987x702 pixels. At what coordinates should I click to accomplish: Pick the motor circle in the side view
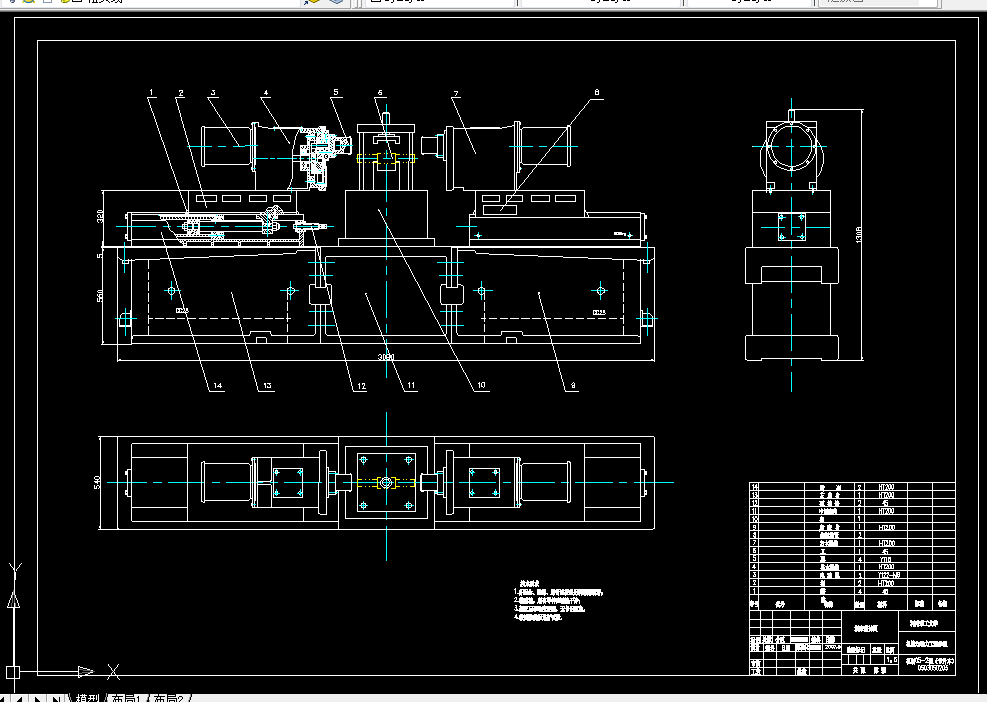click(x=791, y=147)
